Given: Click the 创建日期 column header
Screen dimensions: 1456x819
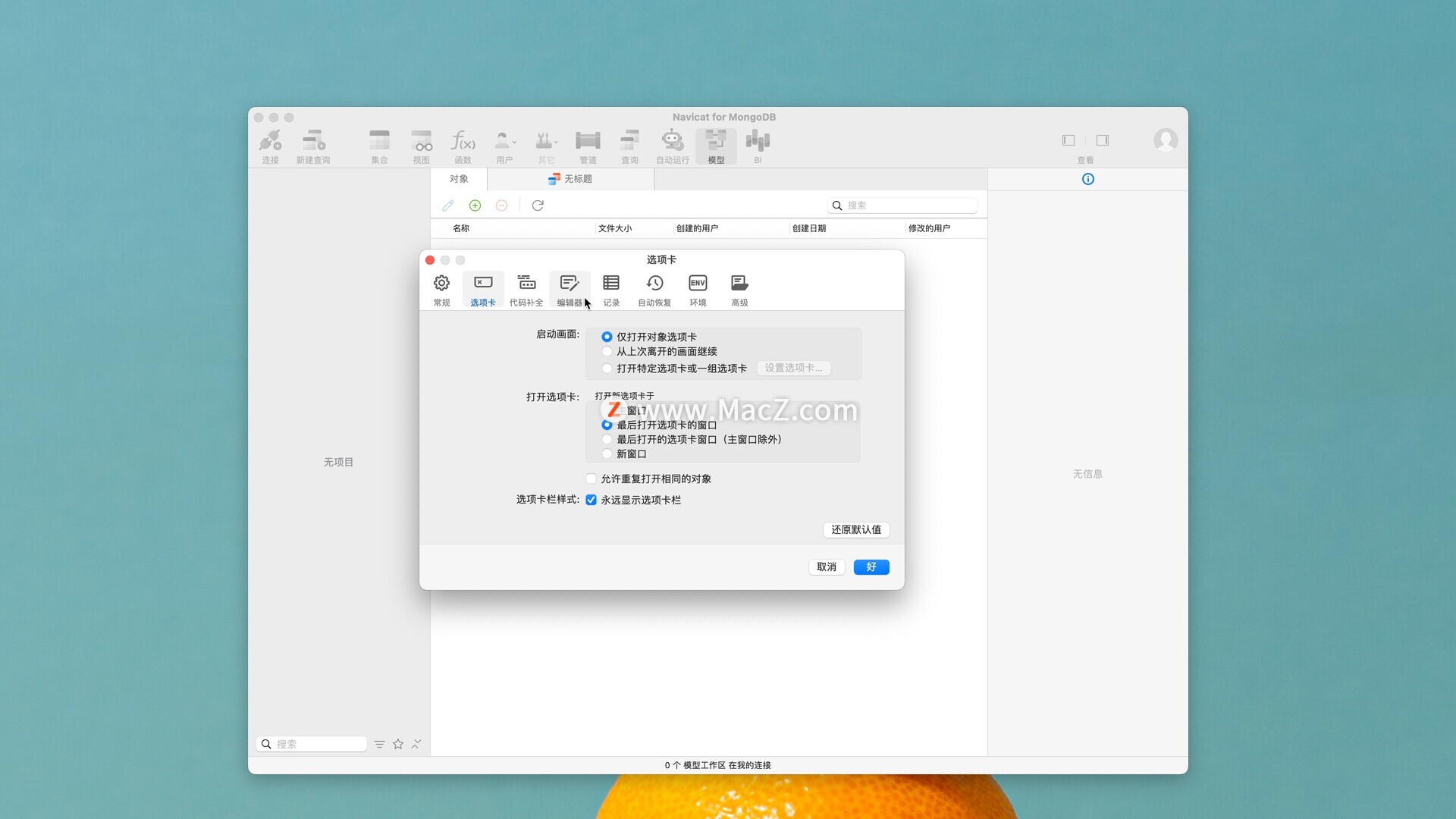Looking at the screenshot, I should click(x=809, y=228).
